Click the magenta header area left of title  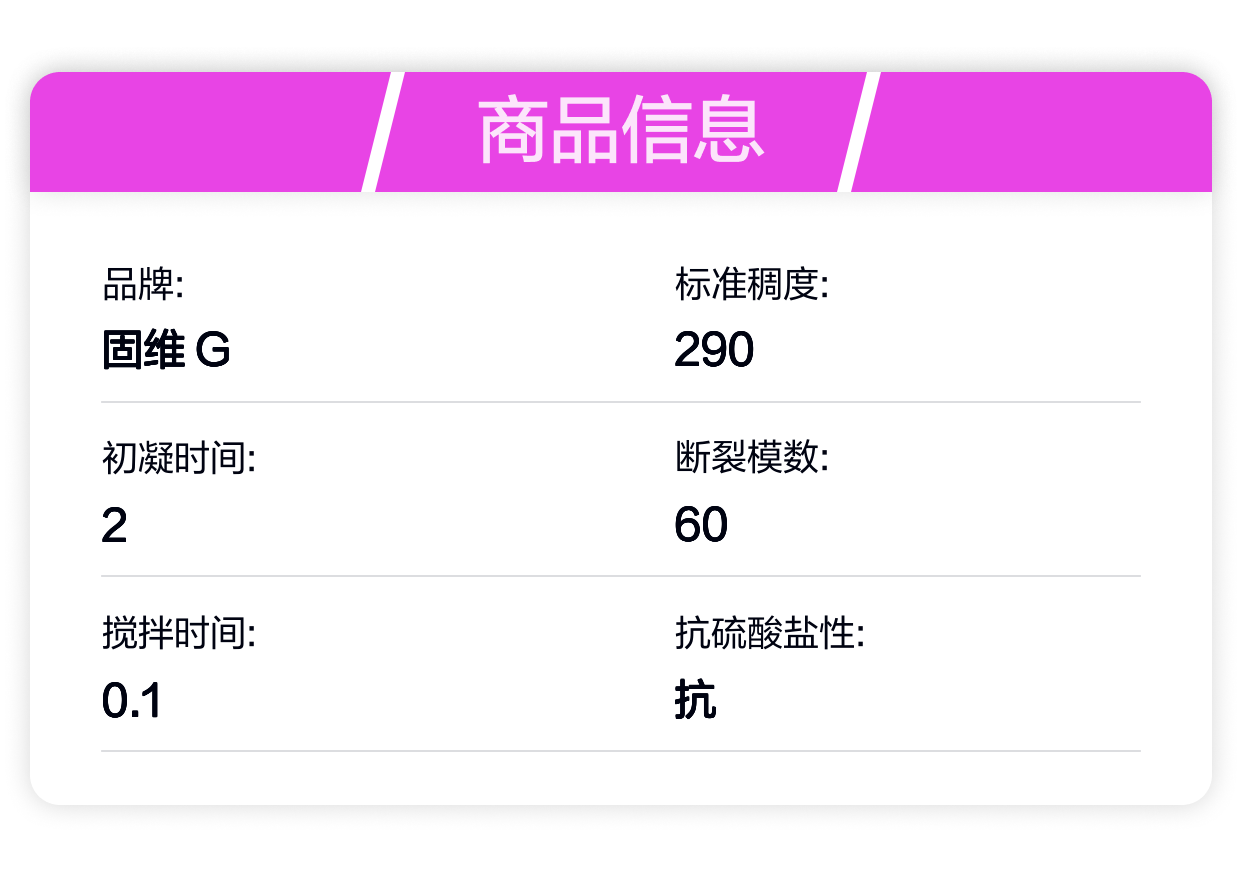click(200, 132)
